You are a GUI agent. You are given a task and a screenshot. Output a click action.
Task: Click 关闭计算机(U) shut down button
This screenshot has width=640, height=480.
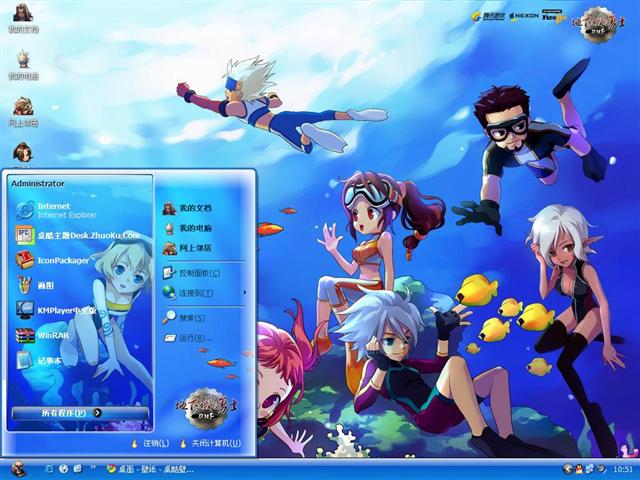211,443
